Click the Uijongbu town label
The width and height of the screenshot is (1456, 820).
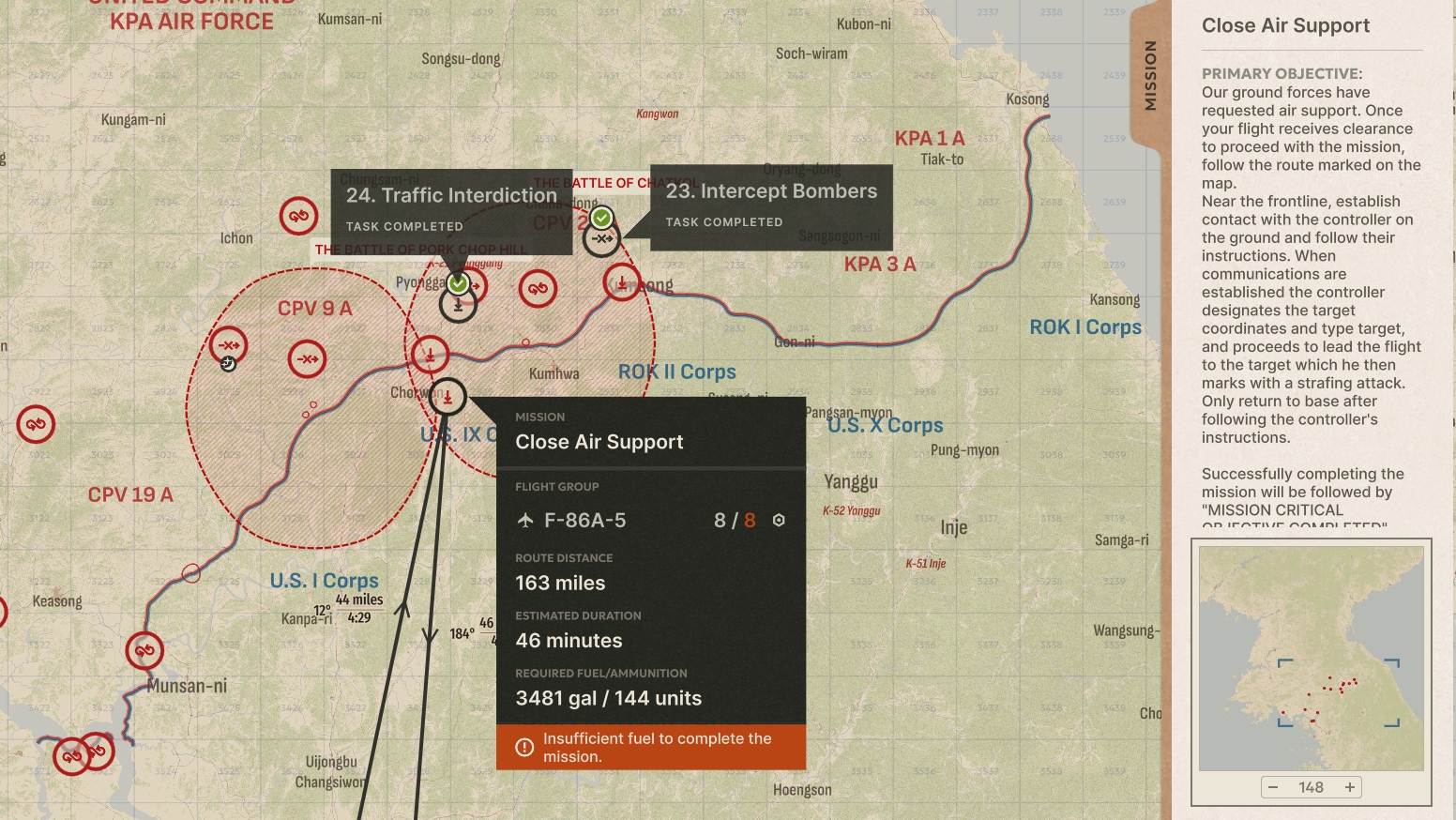331,762
